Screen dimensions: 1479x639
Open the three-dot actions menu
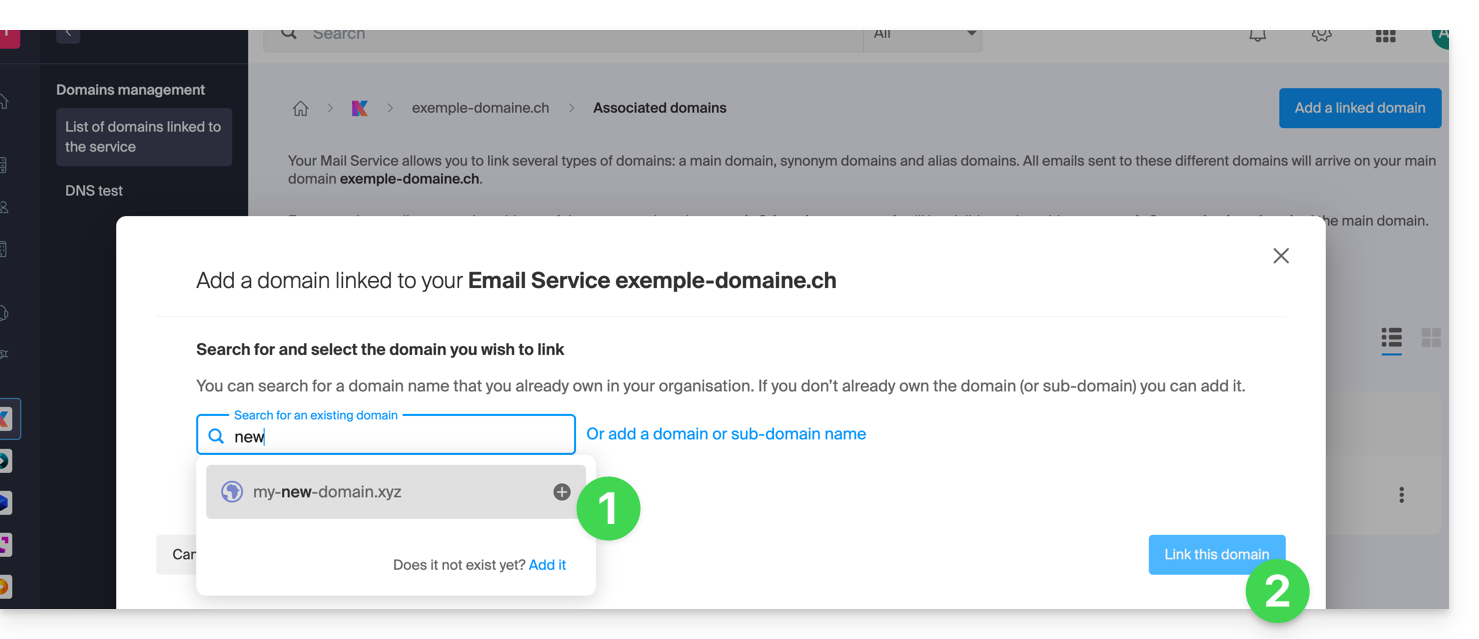coord(1402,495)
